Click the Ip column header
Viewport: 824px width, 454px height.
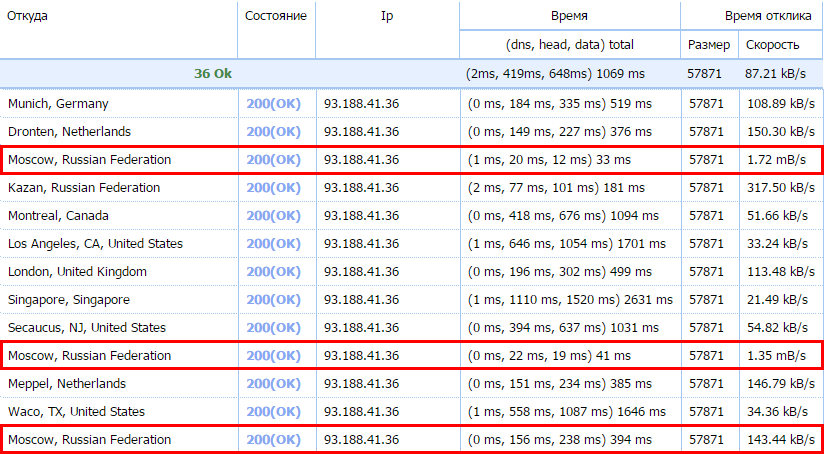click(x=387, y=17)
